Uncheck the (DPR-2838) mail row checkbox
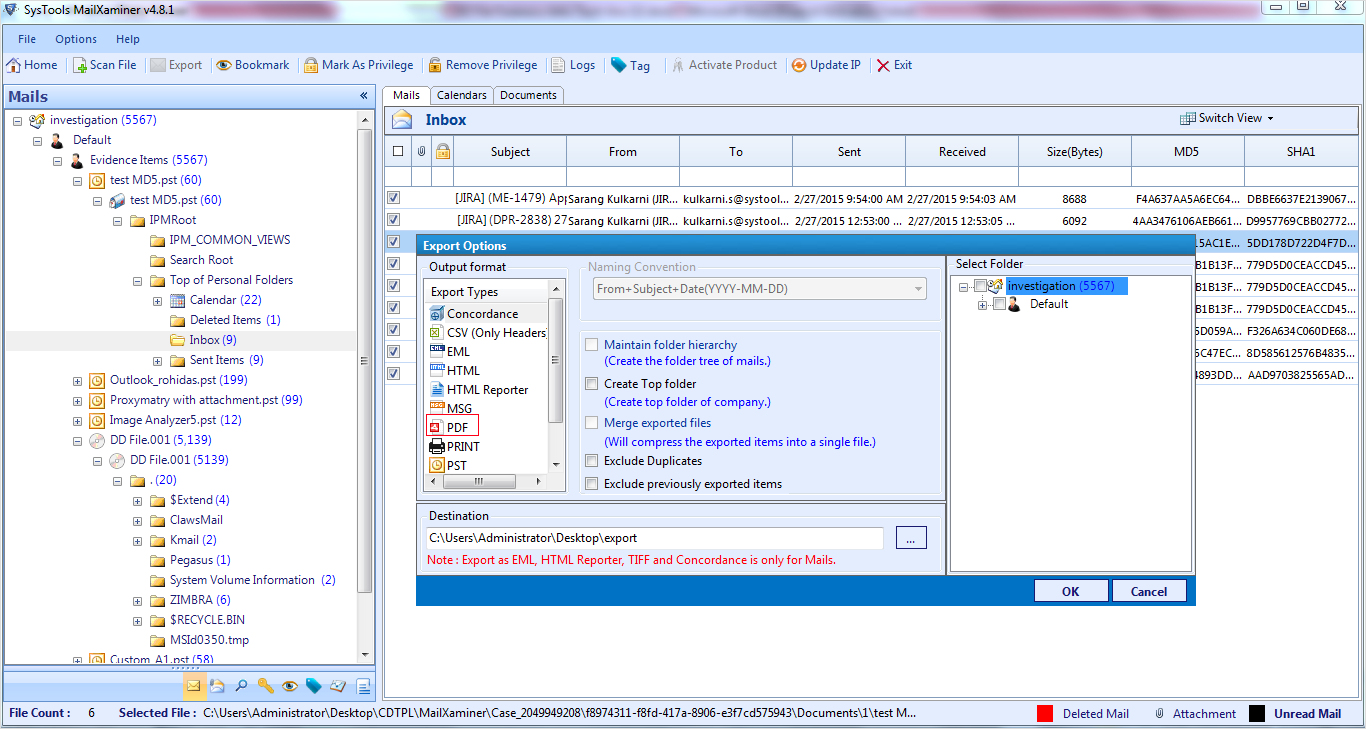Image resolution: width=1366 pixels, height=729 pixels. click(x=393, y=220)
